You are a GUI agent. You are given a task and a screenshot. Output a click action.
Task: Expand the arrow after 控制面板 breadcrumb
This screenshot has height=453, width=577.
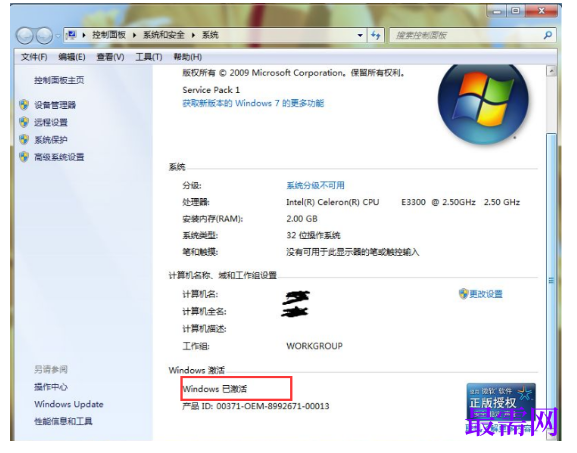point(134,35)
